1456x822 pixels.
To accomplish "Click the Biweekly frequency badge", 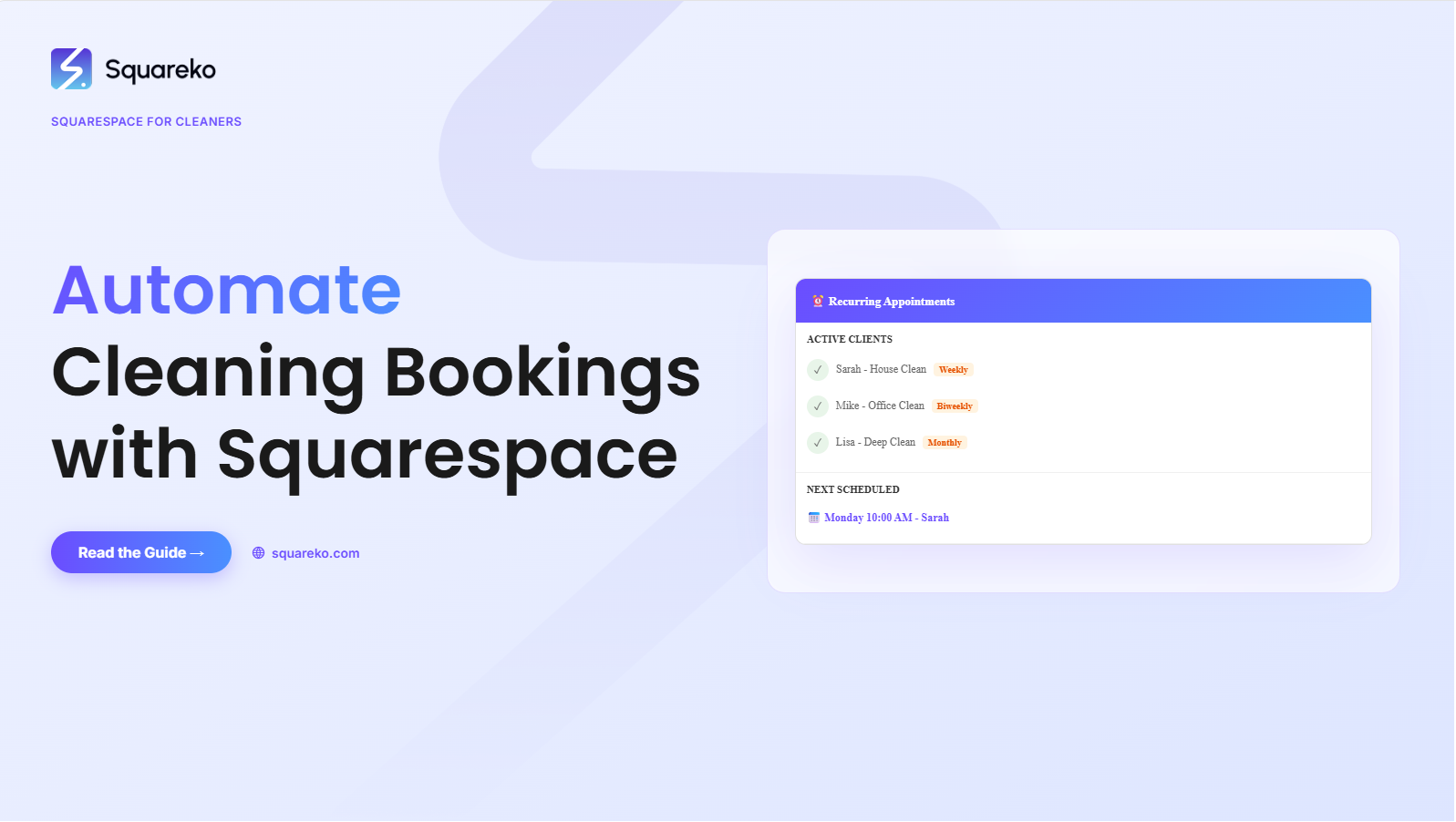I will [955, 406].
